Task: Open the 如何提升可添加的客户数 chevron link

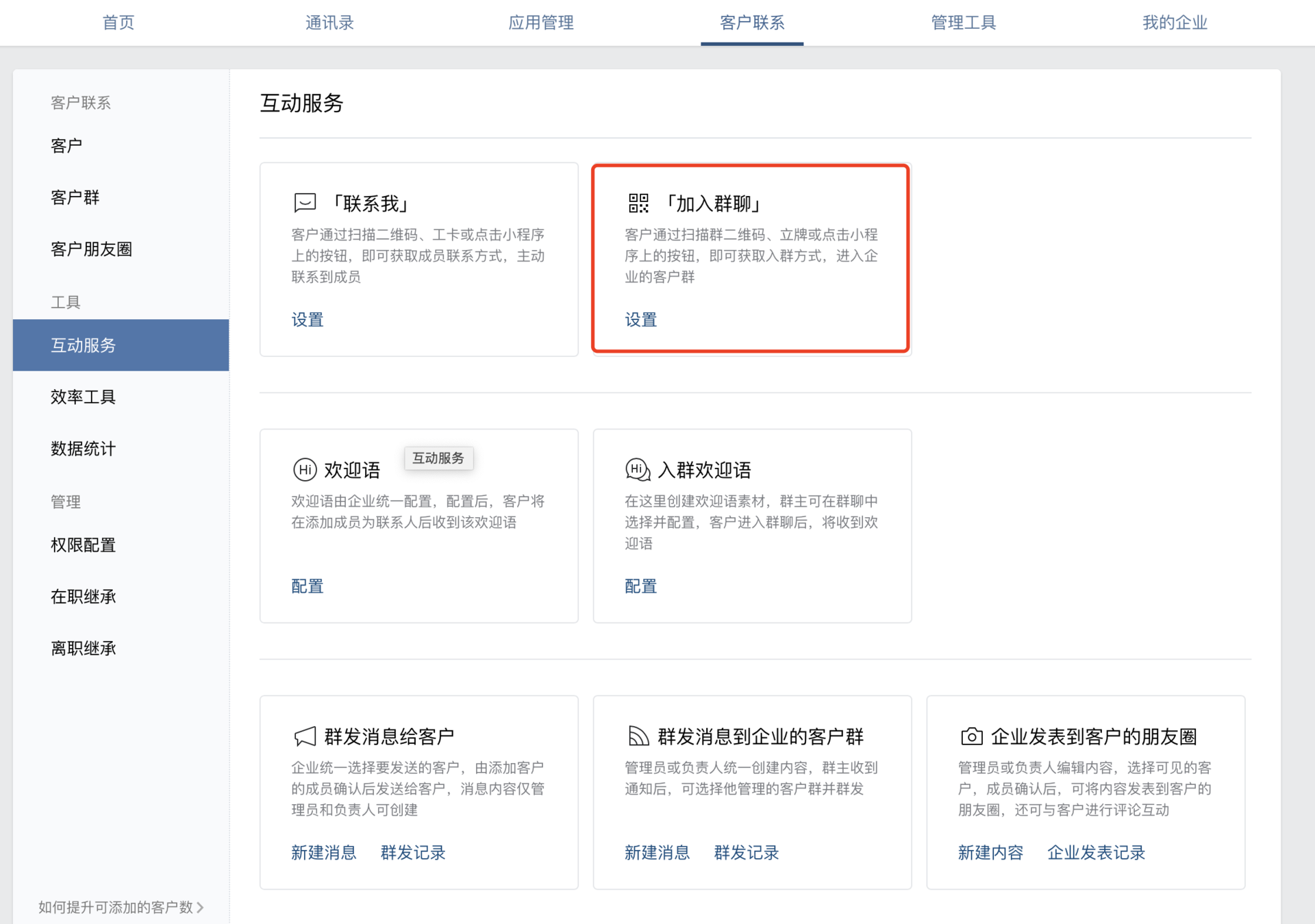Action: tap(121, 907)
